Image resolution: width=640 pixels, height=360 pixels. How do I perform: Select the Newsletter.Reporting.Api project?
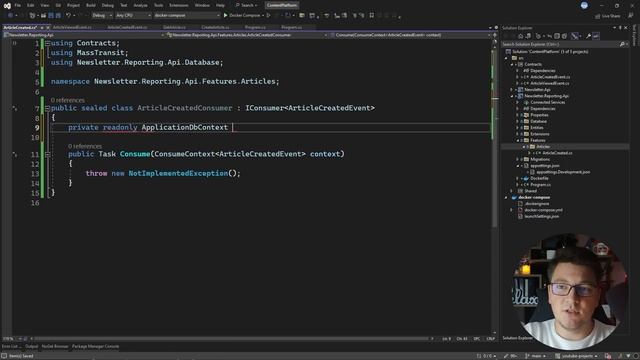pos(546,96)
